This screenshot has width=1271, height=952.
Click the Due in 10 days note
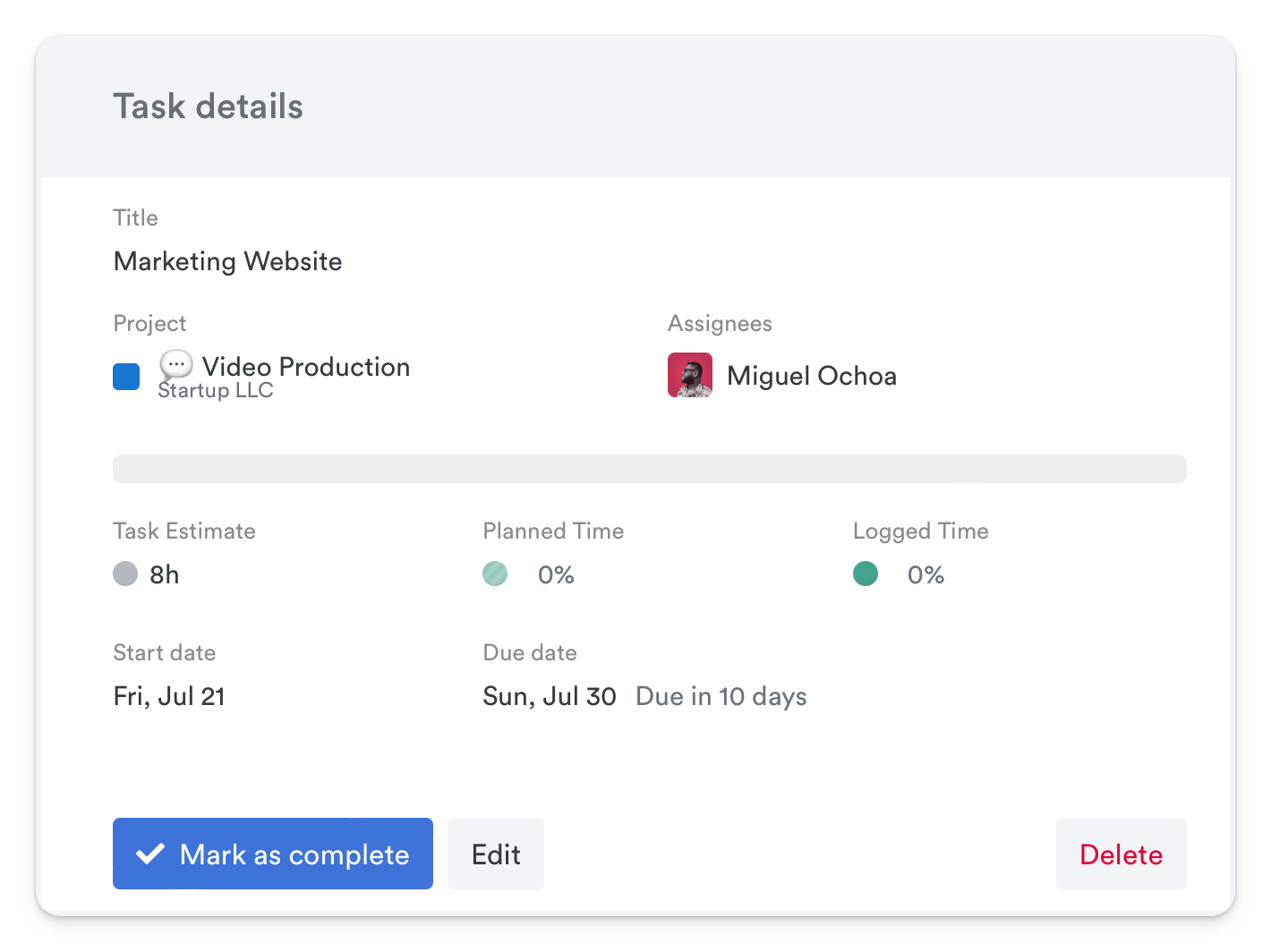[x=721, y=696]
